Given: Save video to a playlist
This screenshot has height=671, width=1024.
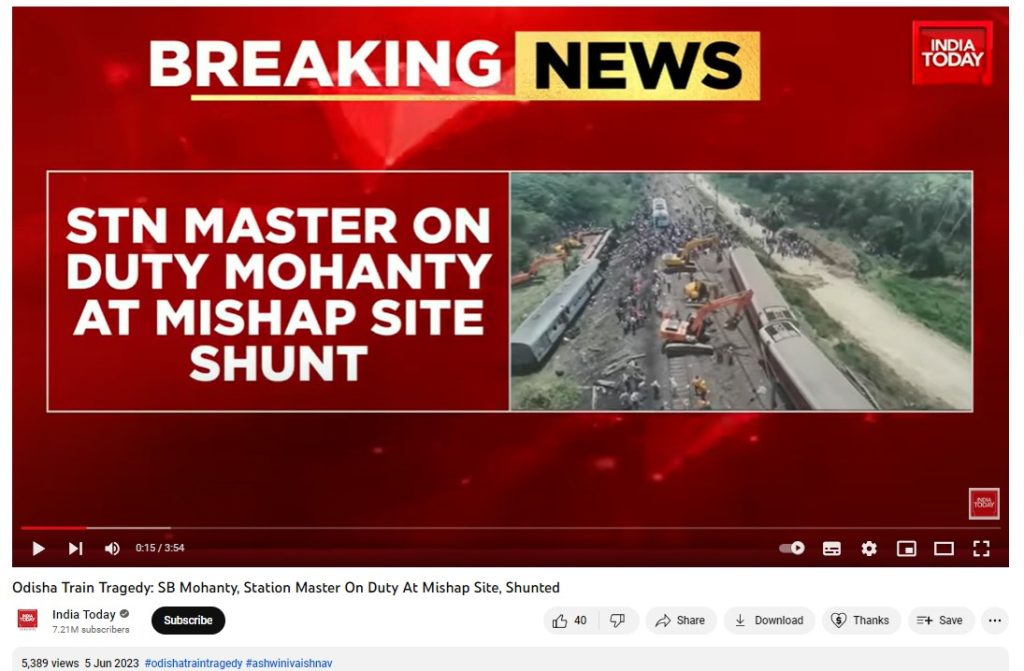Looking at the screenshot, I should (x=940, y=621).
